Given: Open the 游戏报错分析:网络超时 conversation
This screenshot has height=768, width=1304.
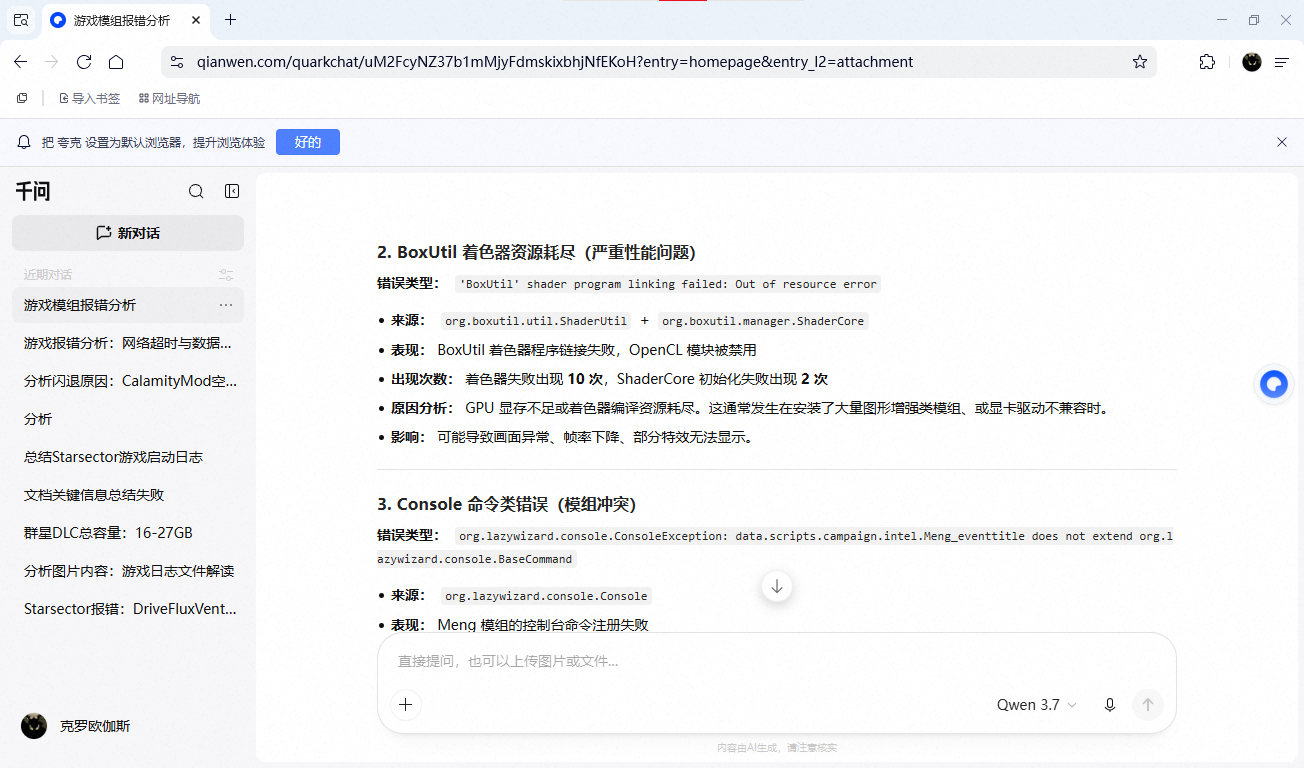Looking at the screenshot, I should [128, 343].
